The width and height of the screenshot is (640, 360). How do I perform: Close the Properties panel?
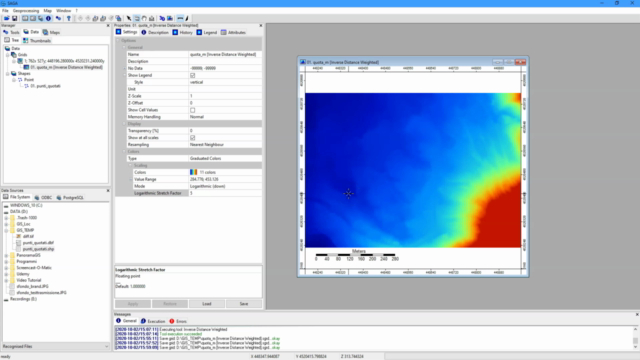coord(261,25)
